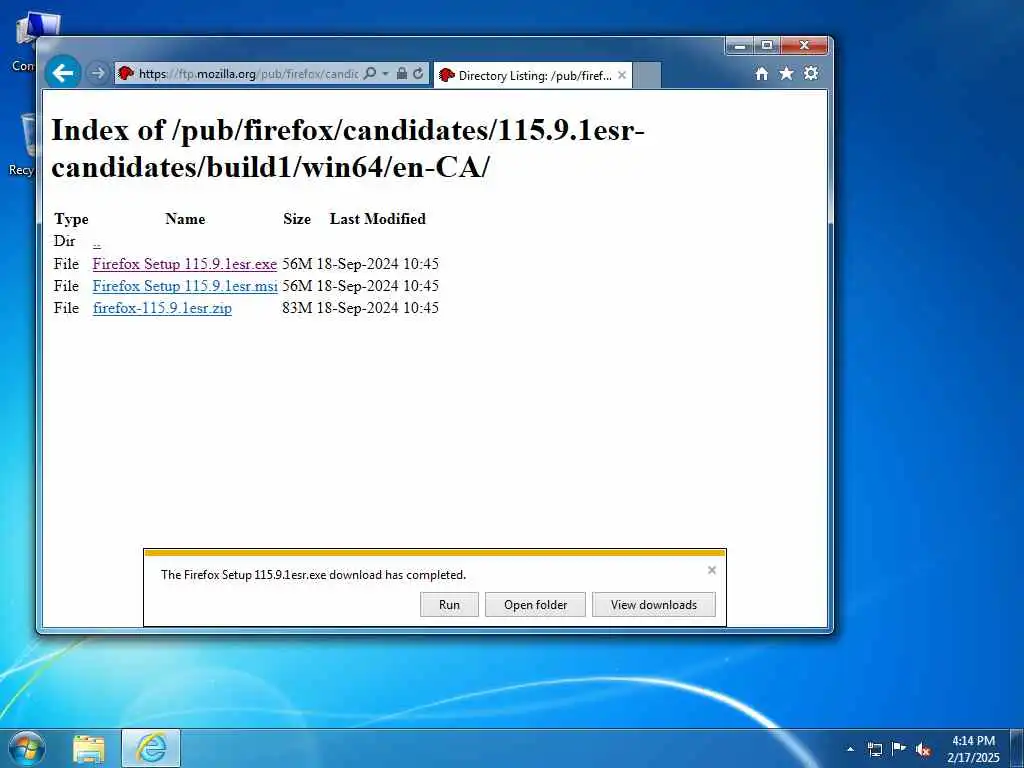Click the Name column header

click(185, 219)
